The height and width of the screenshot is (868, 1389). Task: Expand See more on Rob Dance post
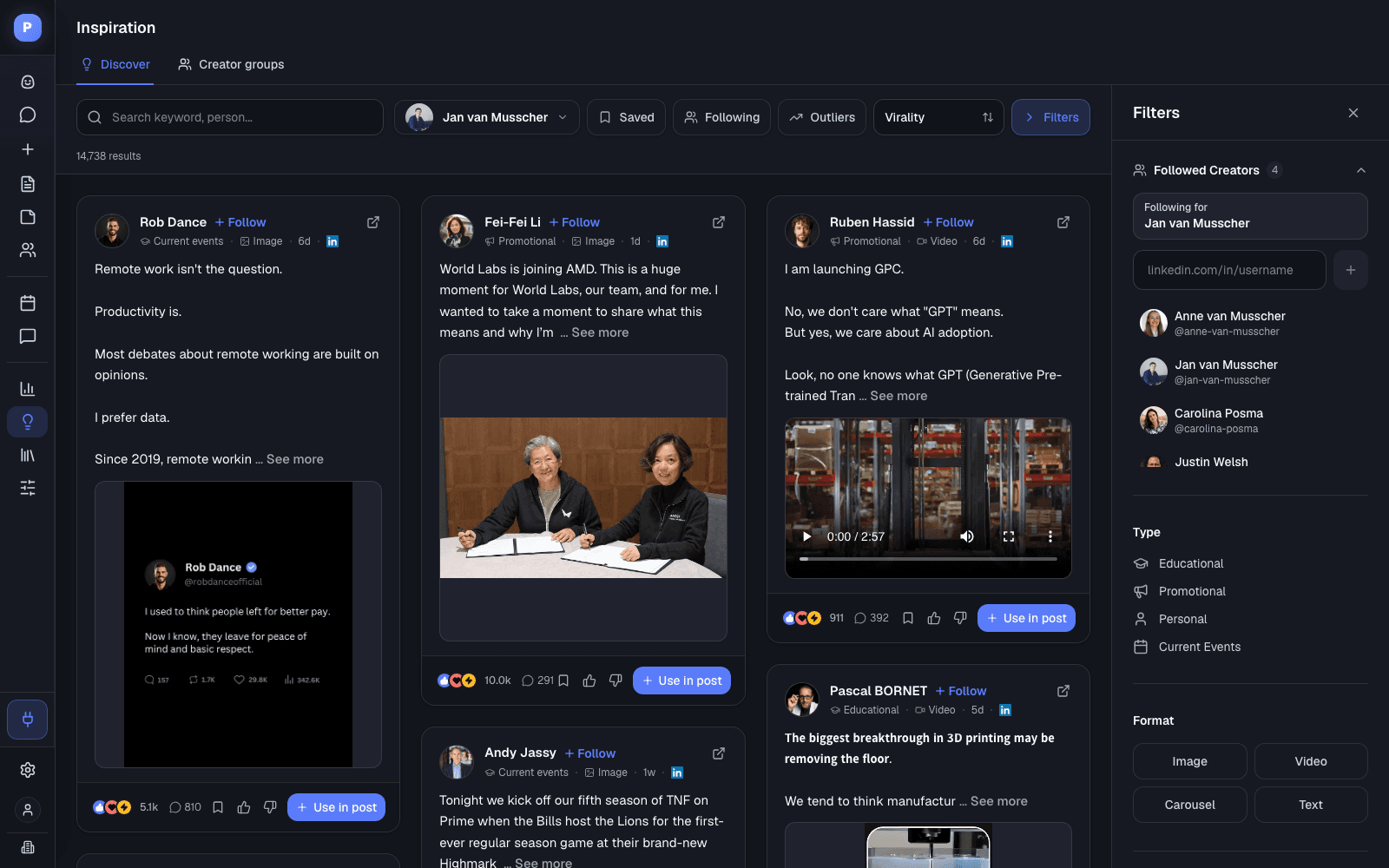(x=294, y=459)
